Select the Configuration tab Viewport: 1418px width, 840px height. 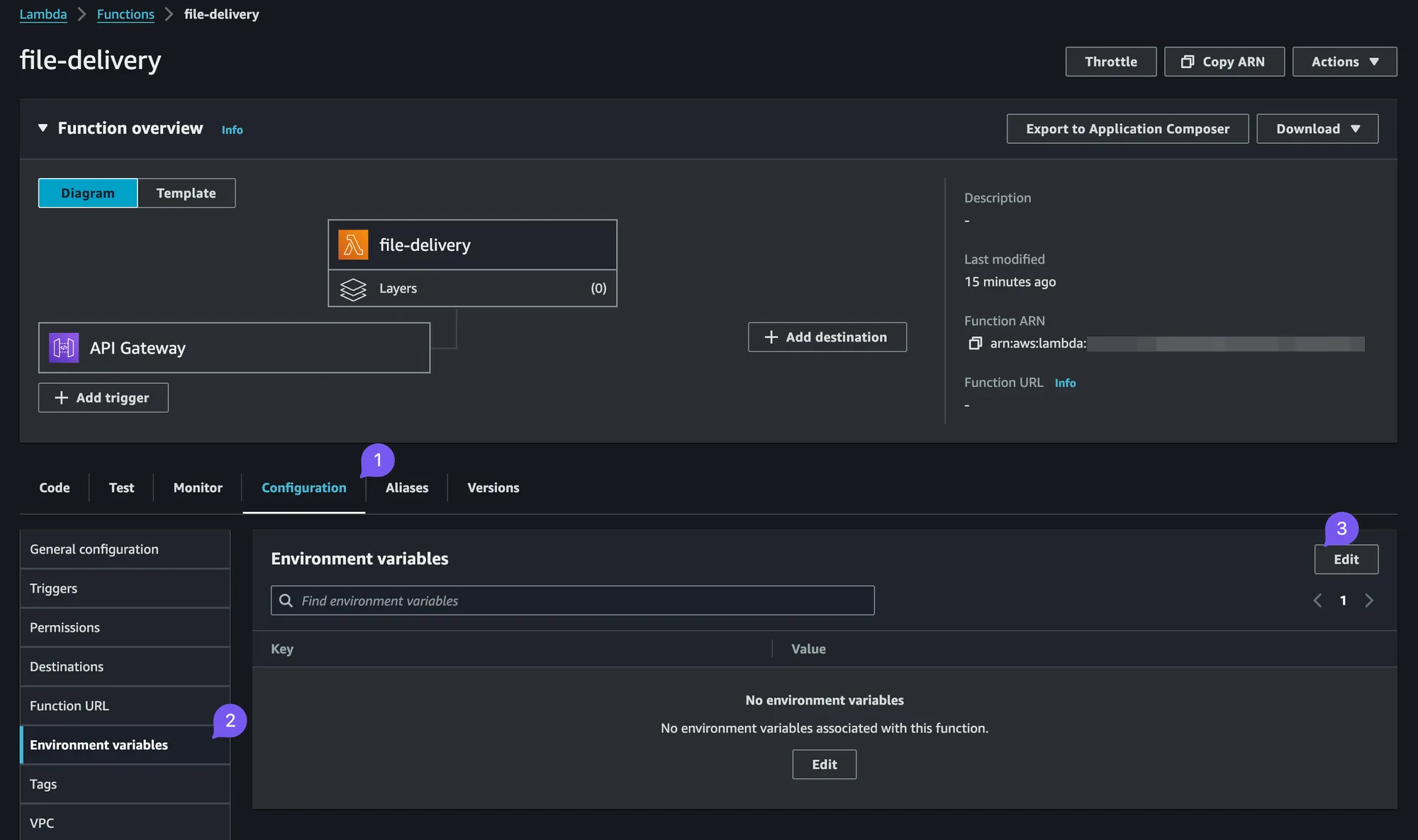coord(304,488)
